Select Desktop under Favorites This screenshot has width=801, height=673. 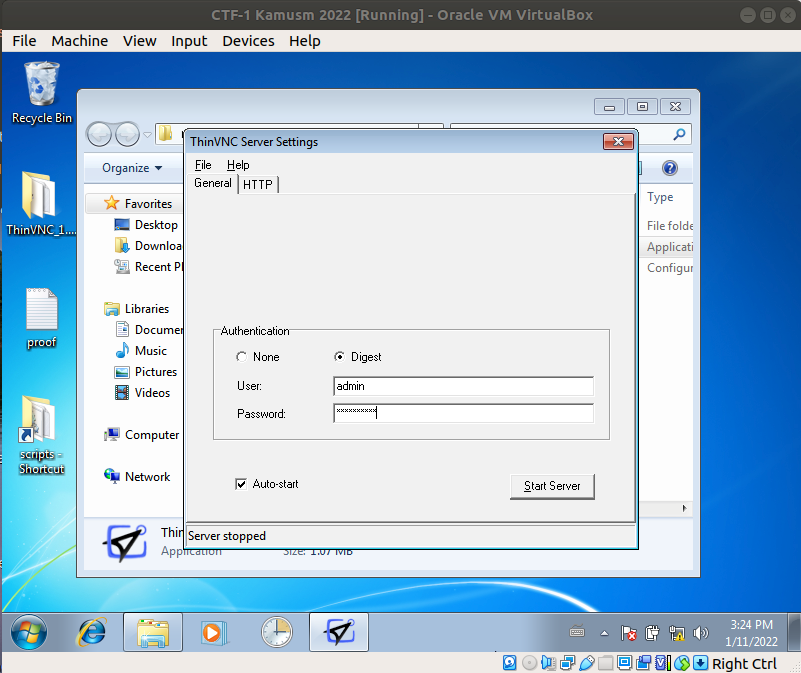point(146,224)
